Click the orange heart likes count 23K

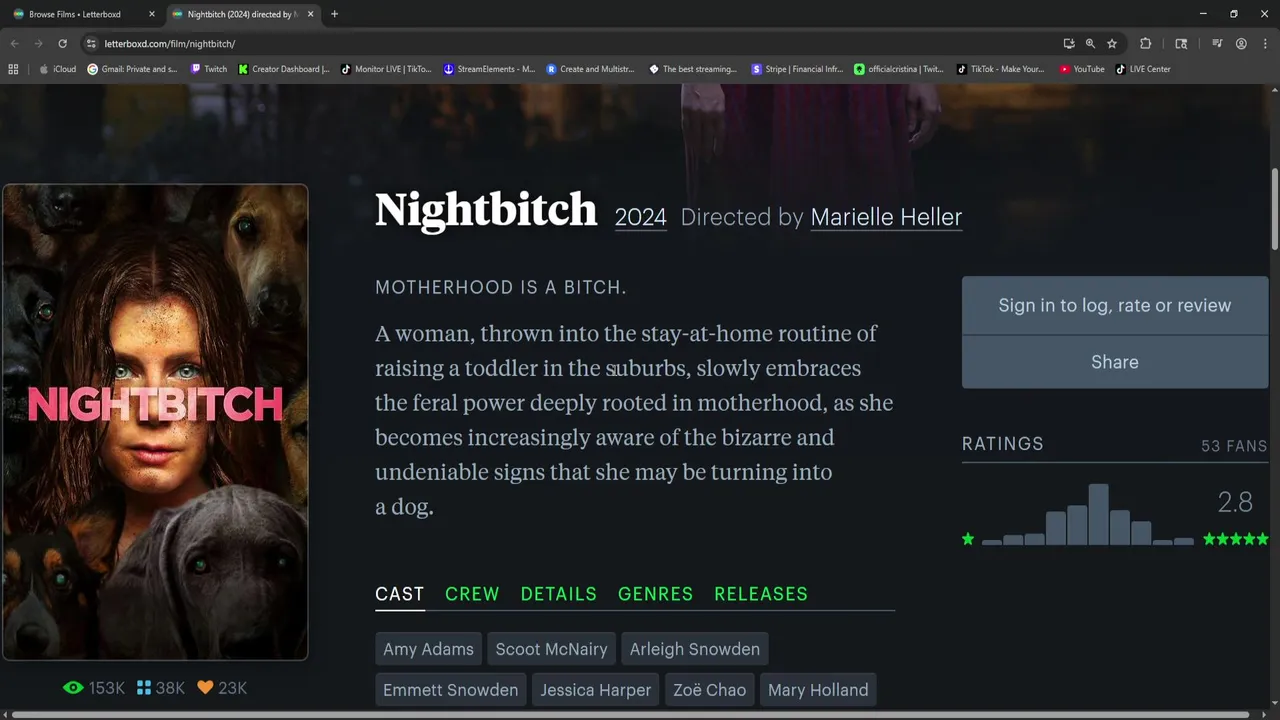pyautogui.click(x=221, y=688)
